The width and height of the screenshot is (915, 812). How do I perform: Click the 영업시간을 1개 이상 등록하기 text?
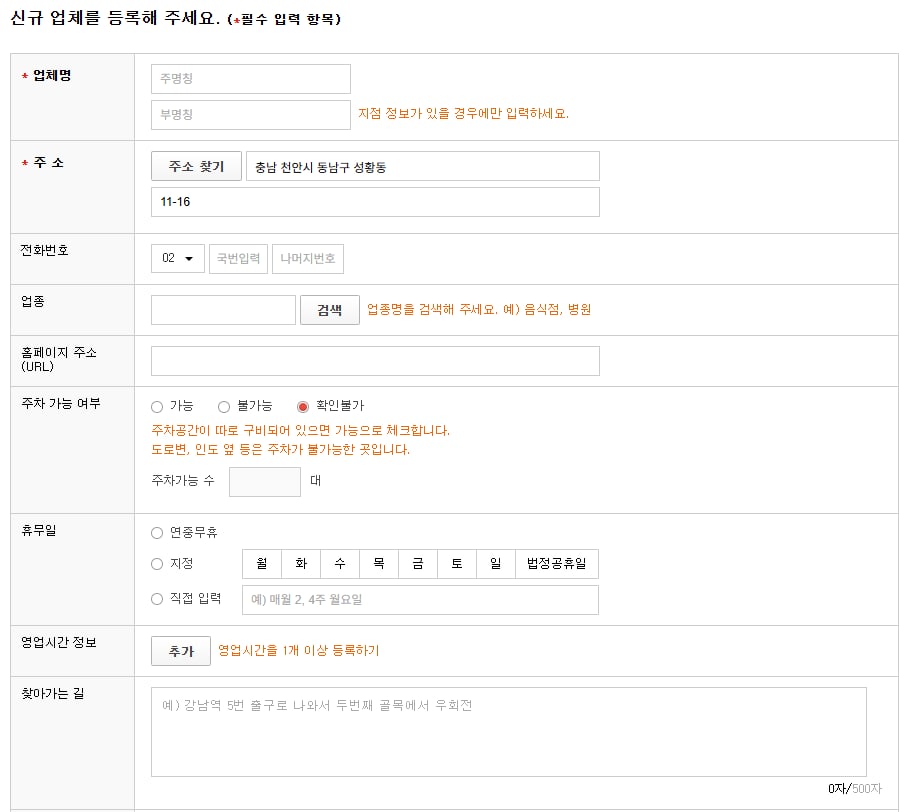point(299,650)
